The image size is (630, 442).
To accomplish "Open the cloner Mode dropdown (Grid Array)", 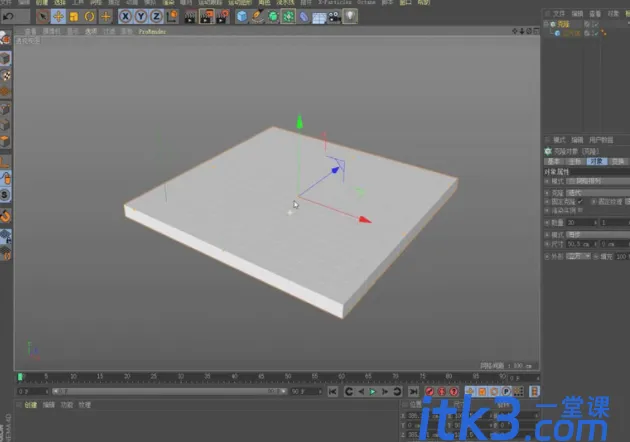I will point(598,182).
